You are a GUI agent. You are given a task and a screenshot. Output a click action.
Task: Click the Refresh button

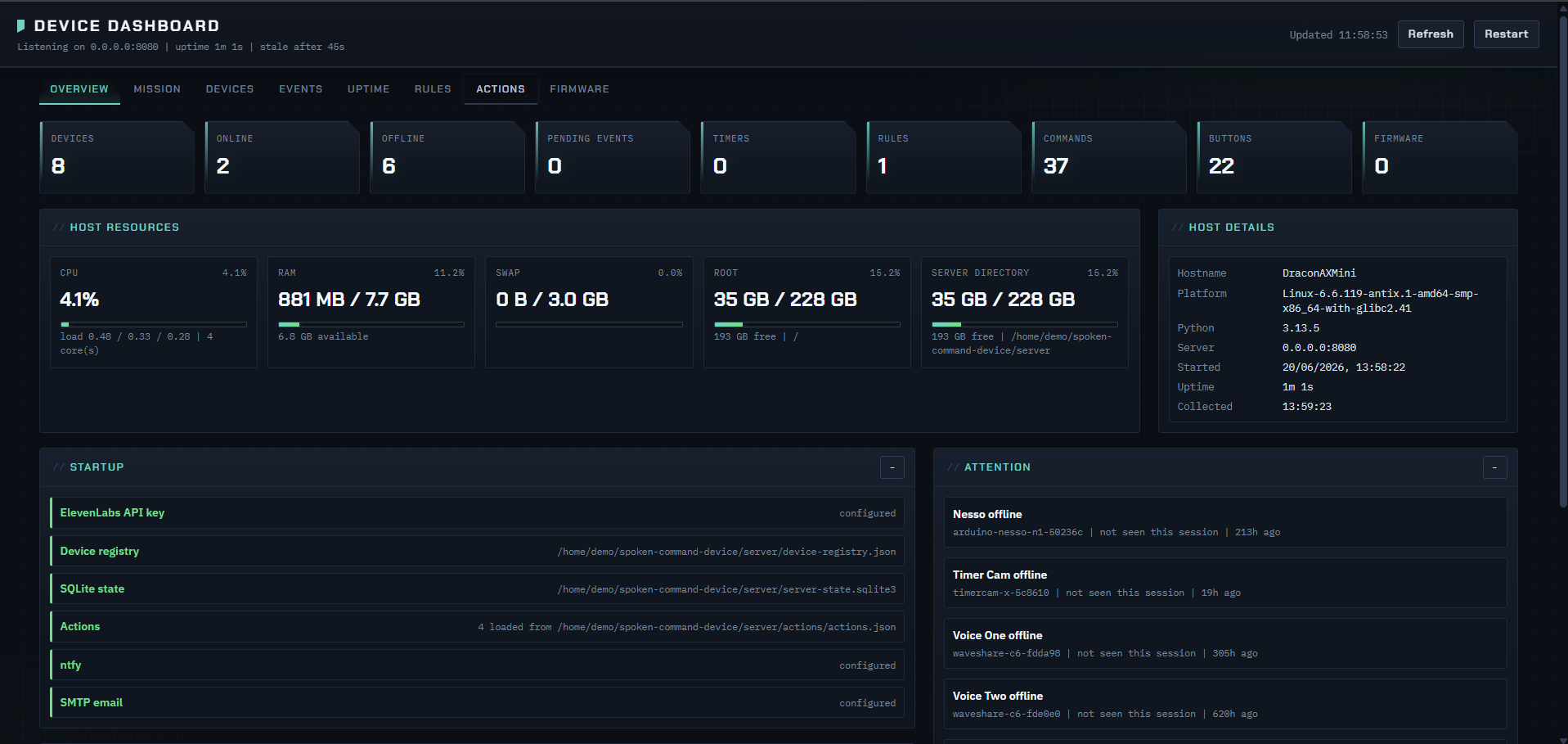1431,34
